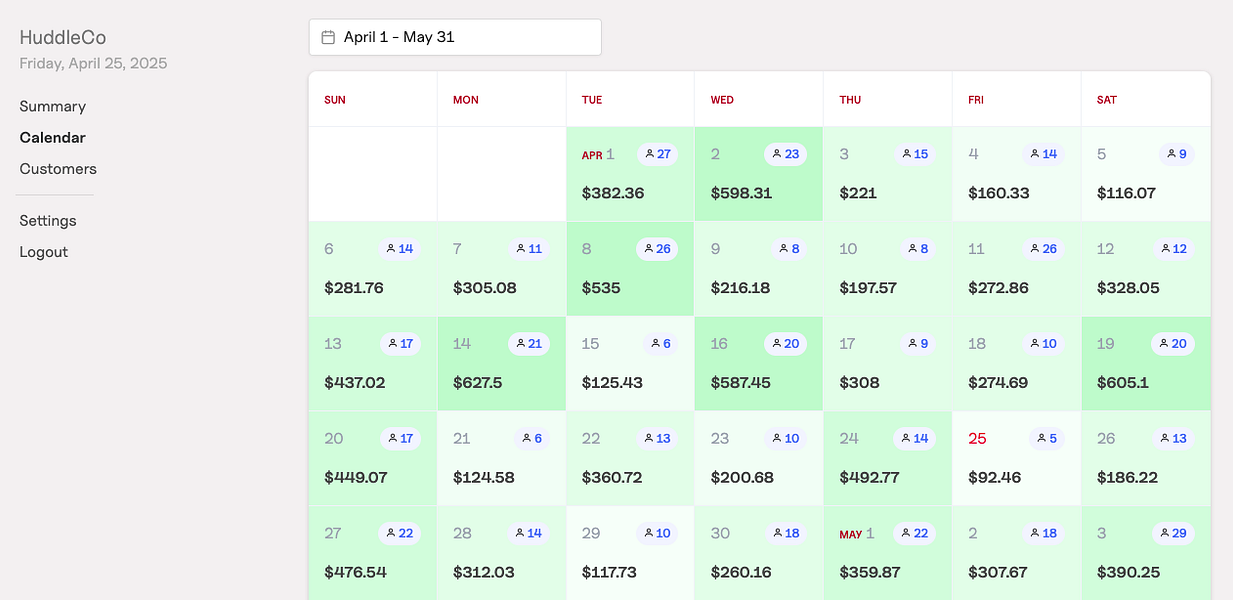Select today's cell, April 25
Screen dimensions: 1233x600
1016,464
